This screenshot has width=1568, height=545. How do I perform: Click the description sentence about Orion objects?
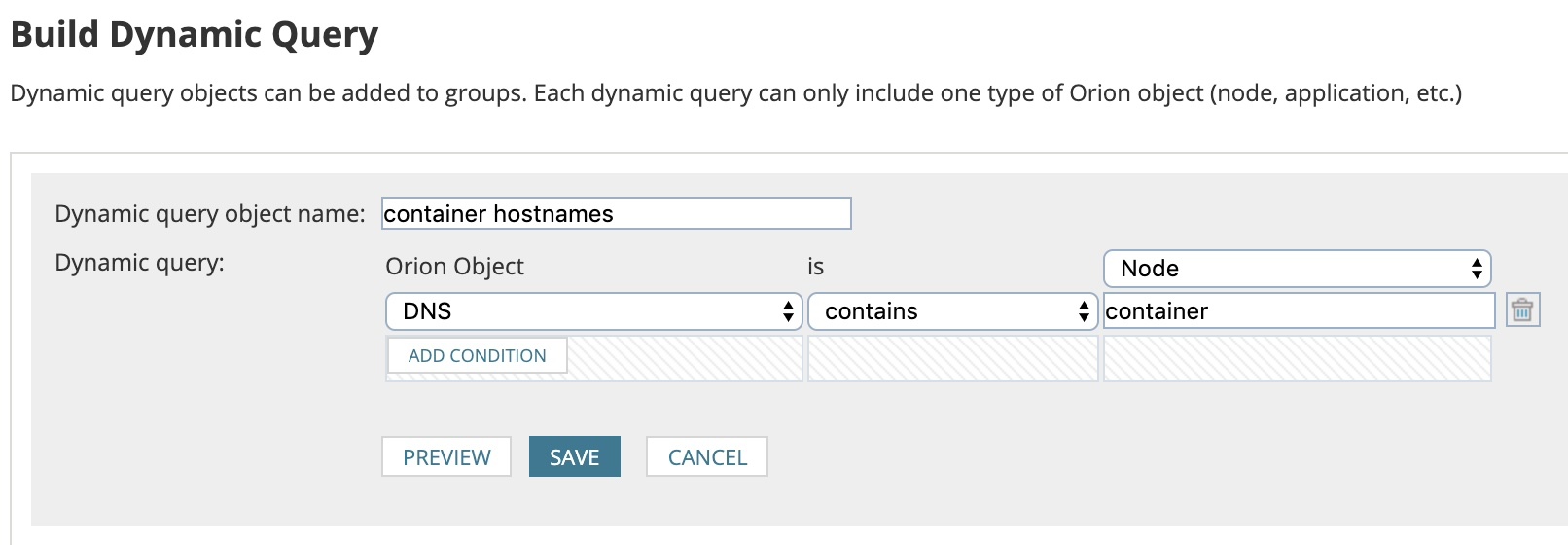735,93
